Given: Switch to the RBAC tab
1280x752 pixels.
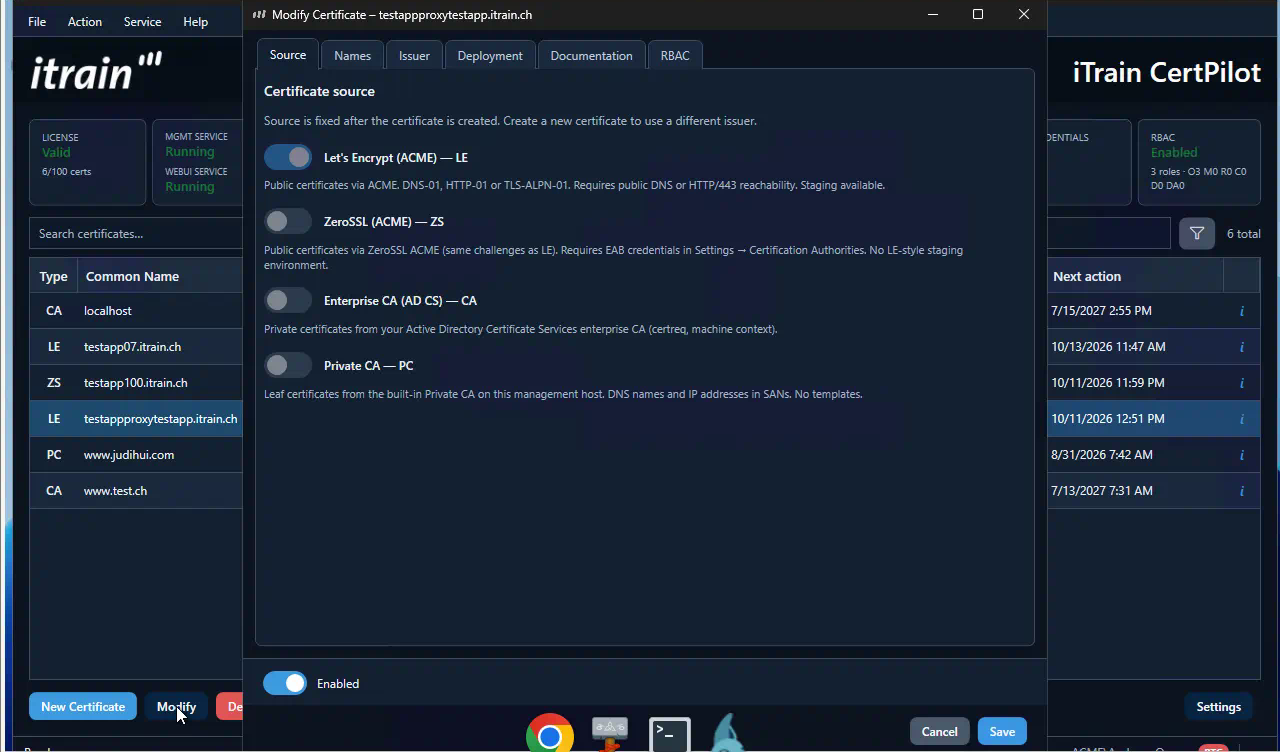Looking at the screenshot, I should click(675, 55).
